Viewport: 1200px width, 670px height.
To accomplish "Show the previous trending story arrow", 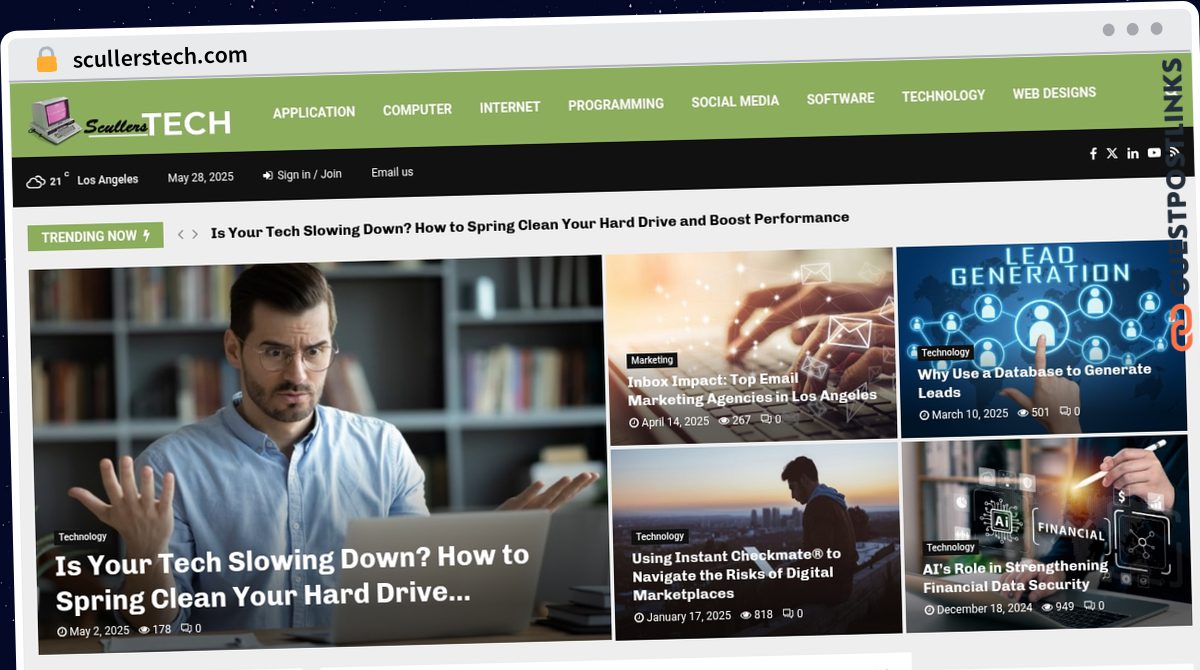I will point(181,234).
